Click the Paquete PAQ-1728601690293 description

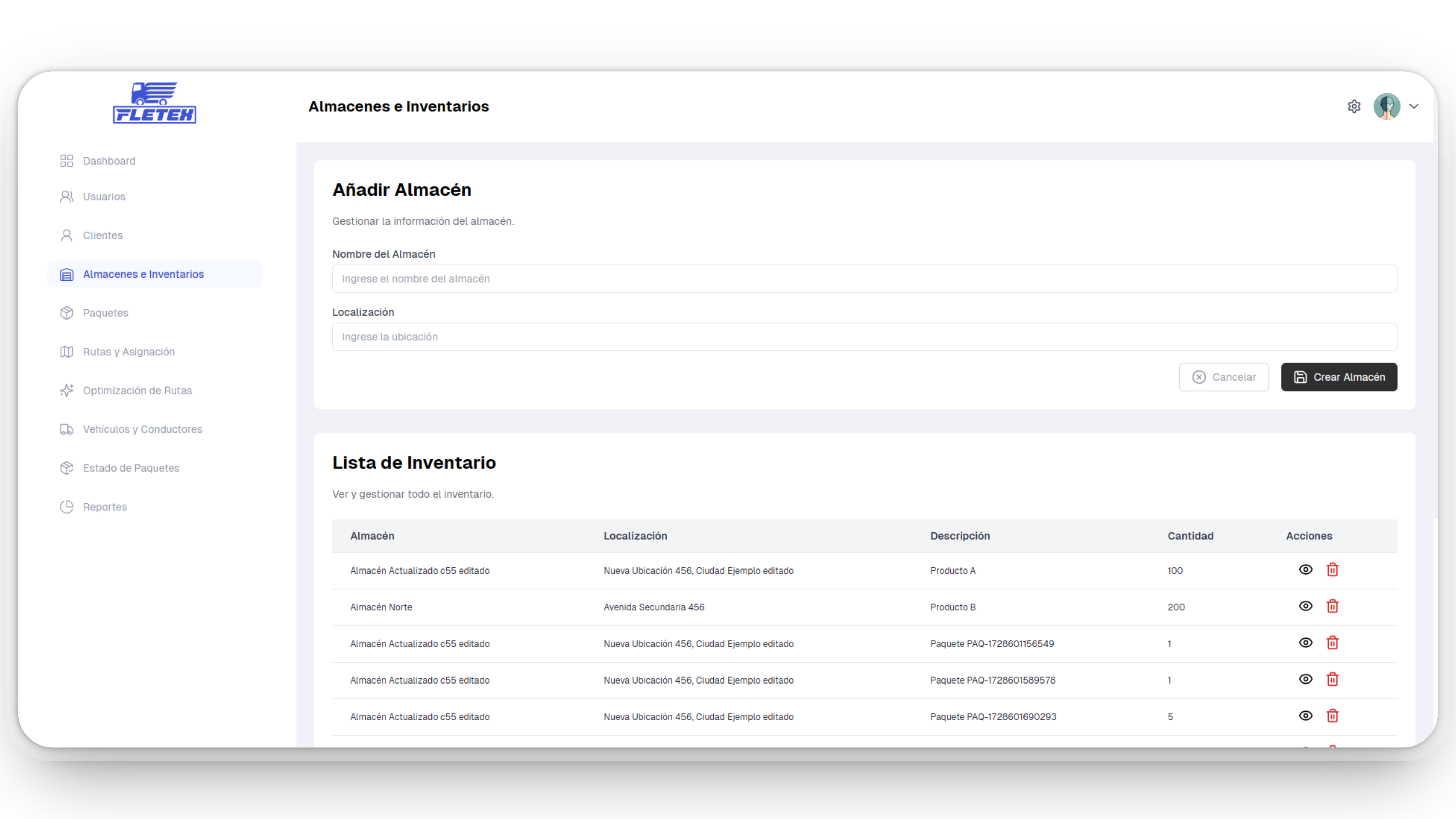pyautogui.click(x=993, y=717)
